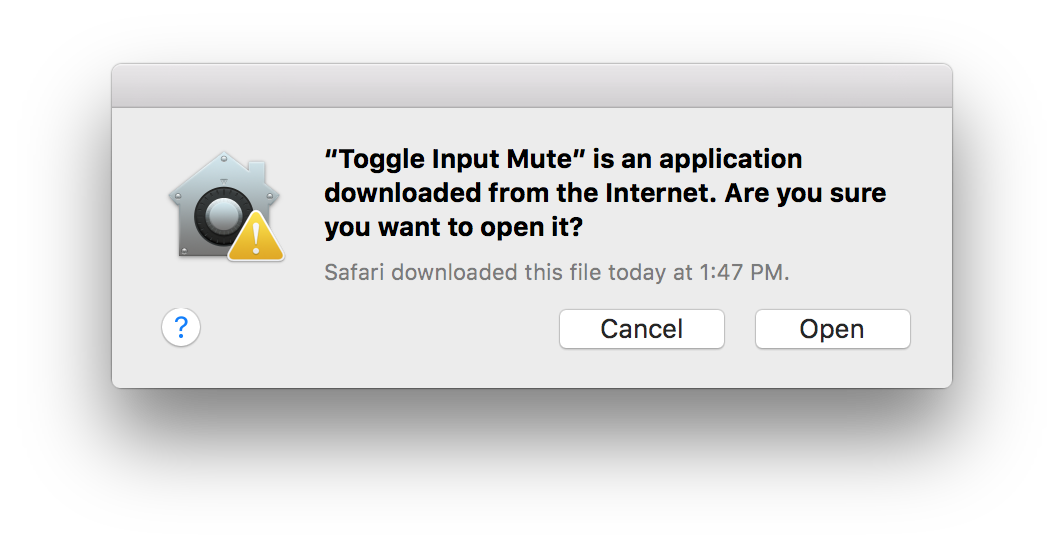
Task: Cancel opening the downloaded application
Action: (x=641, y=329)
